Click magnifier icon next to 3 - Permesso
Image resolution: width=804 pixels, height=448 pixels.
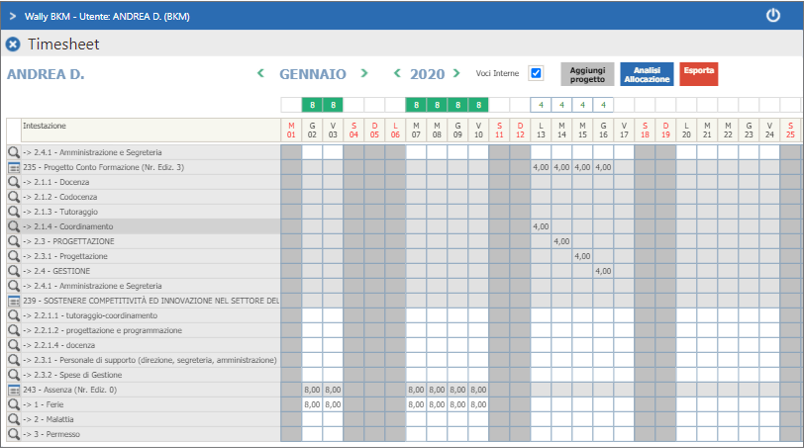tap(14, 434)
